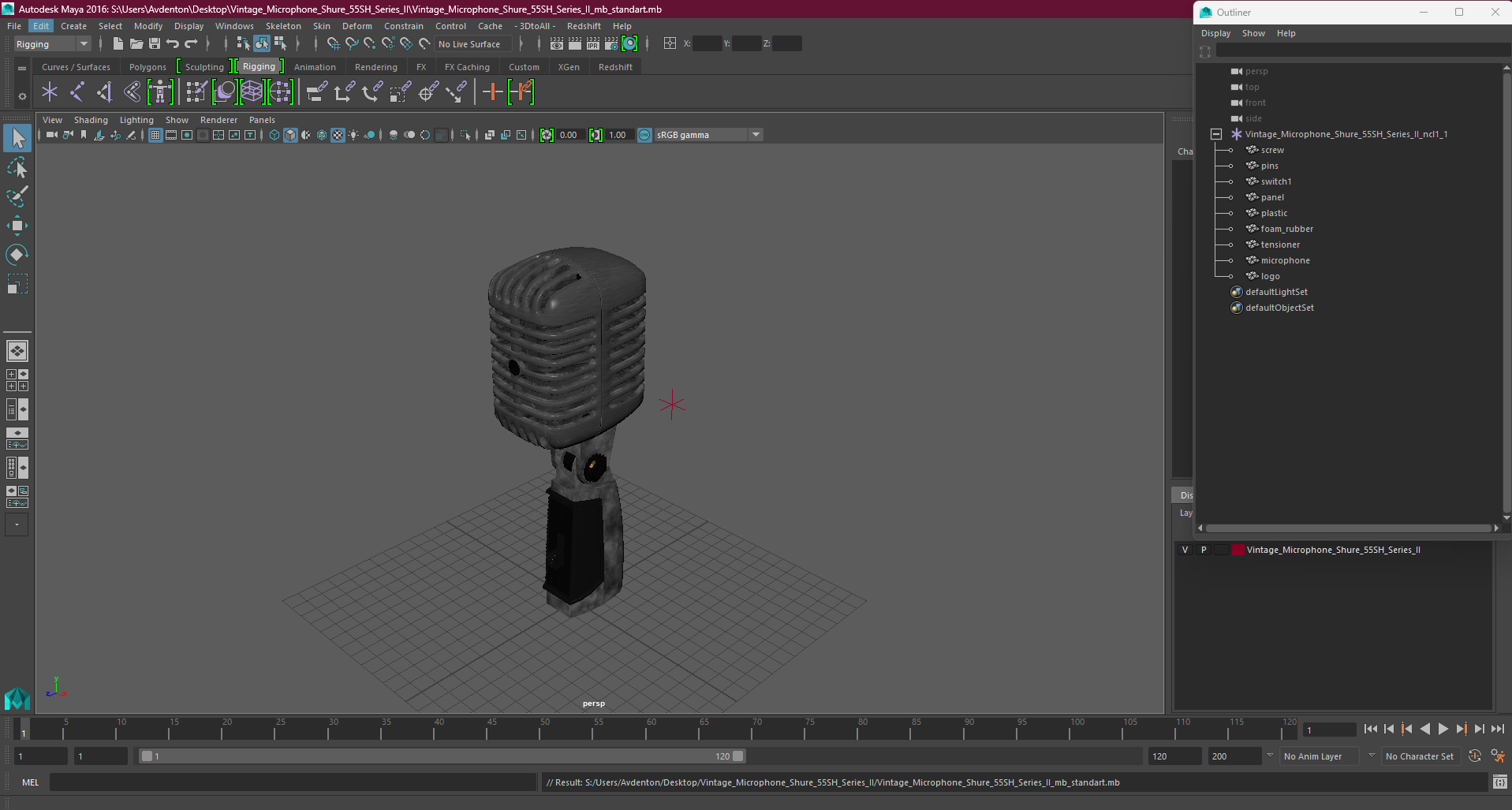Toggle wireframe shading in the viewport toolbar
The image size is (1512, 810).
pos(274,135)
